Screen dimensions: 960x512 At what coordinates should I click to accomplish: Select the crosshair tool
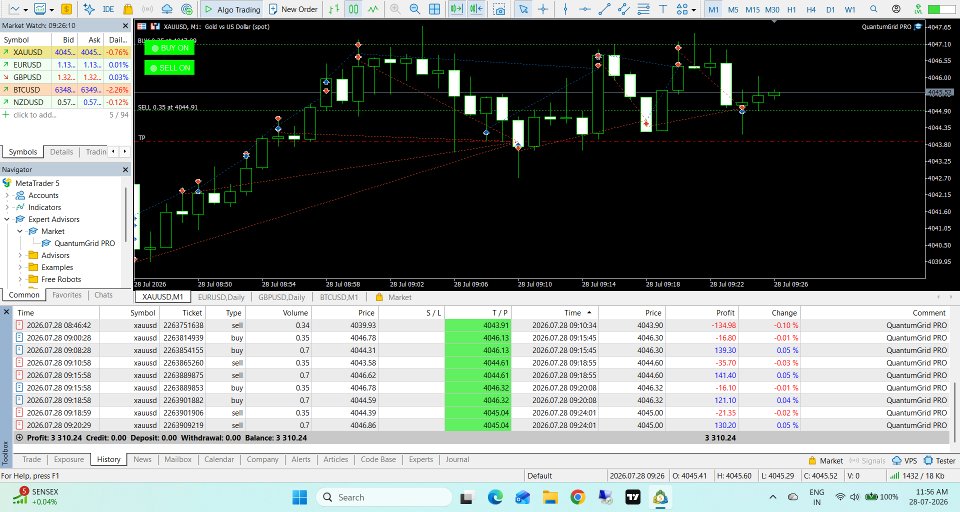coord(542,9)
